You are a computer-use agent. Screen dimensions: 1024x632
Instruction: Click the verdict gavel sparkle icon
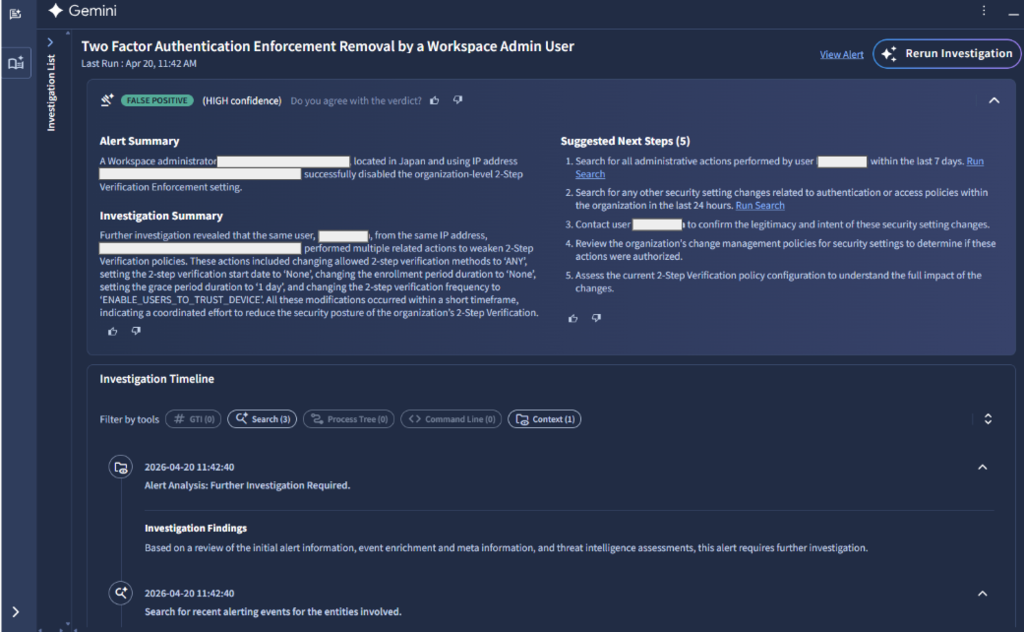[x=107, y=100]
